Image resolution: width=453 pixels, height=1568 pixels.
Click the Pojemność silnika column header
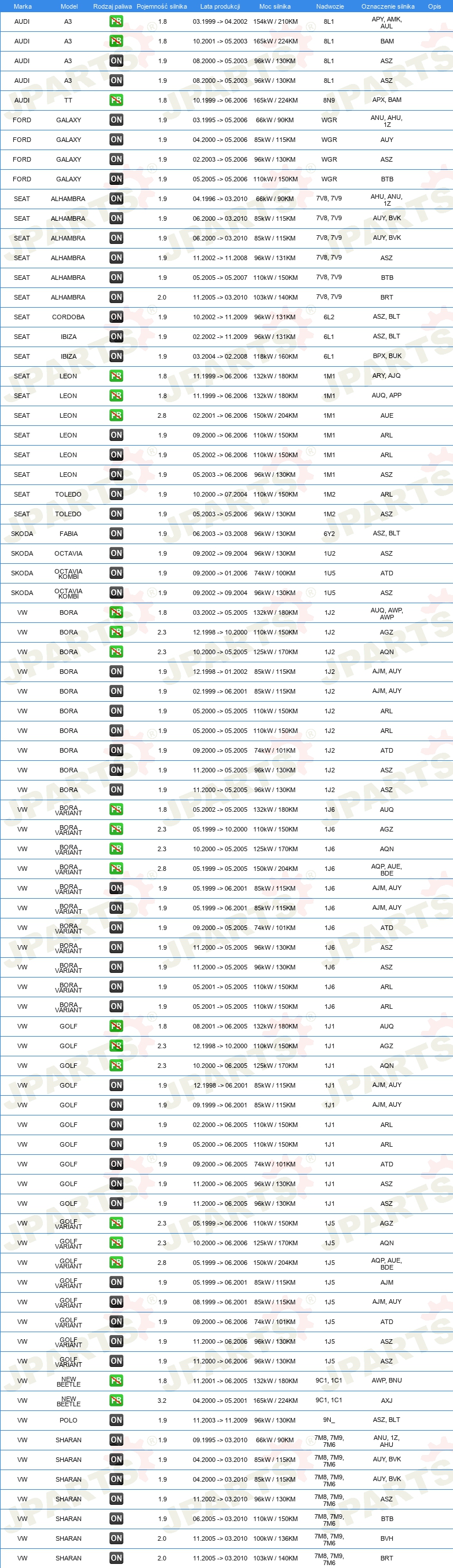tap(162, 7)
